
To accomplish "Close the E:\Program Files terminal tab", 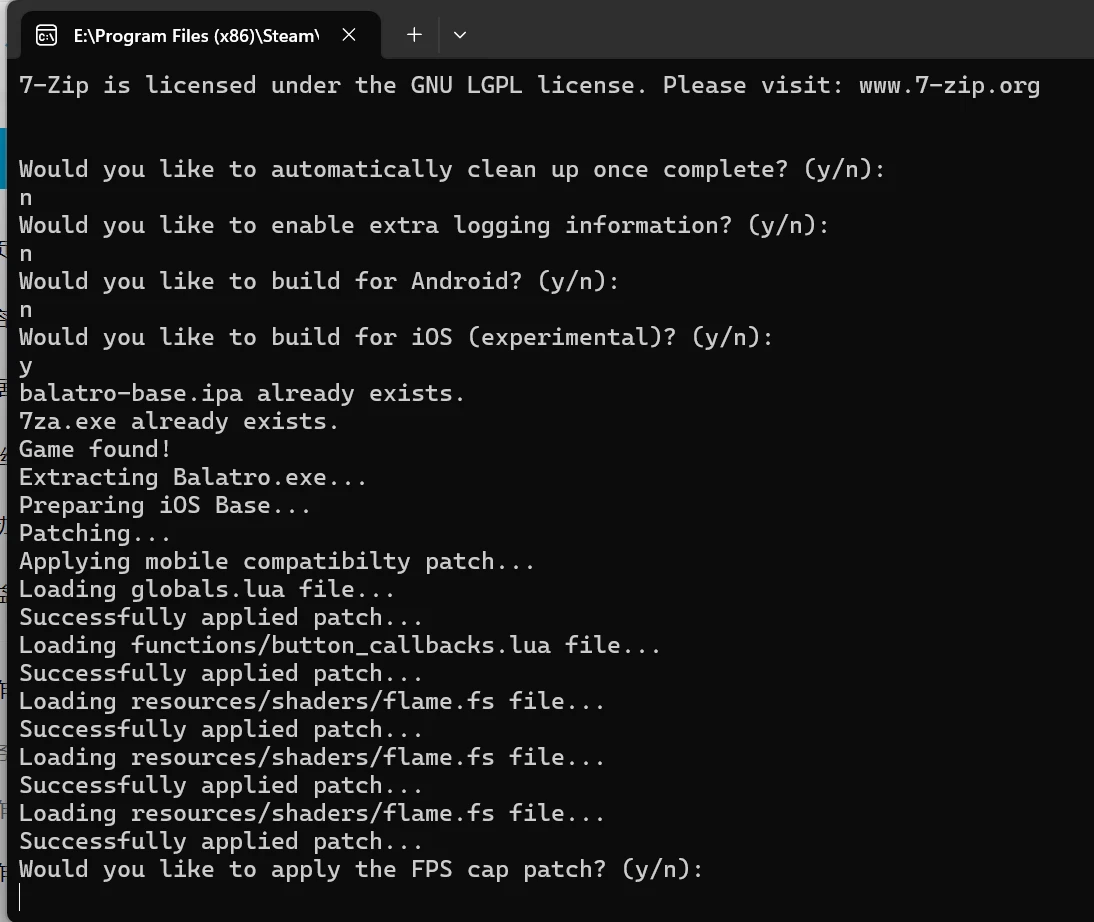I will (349, 35).
